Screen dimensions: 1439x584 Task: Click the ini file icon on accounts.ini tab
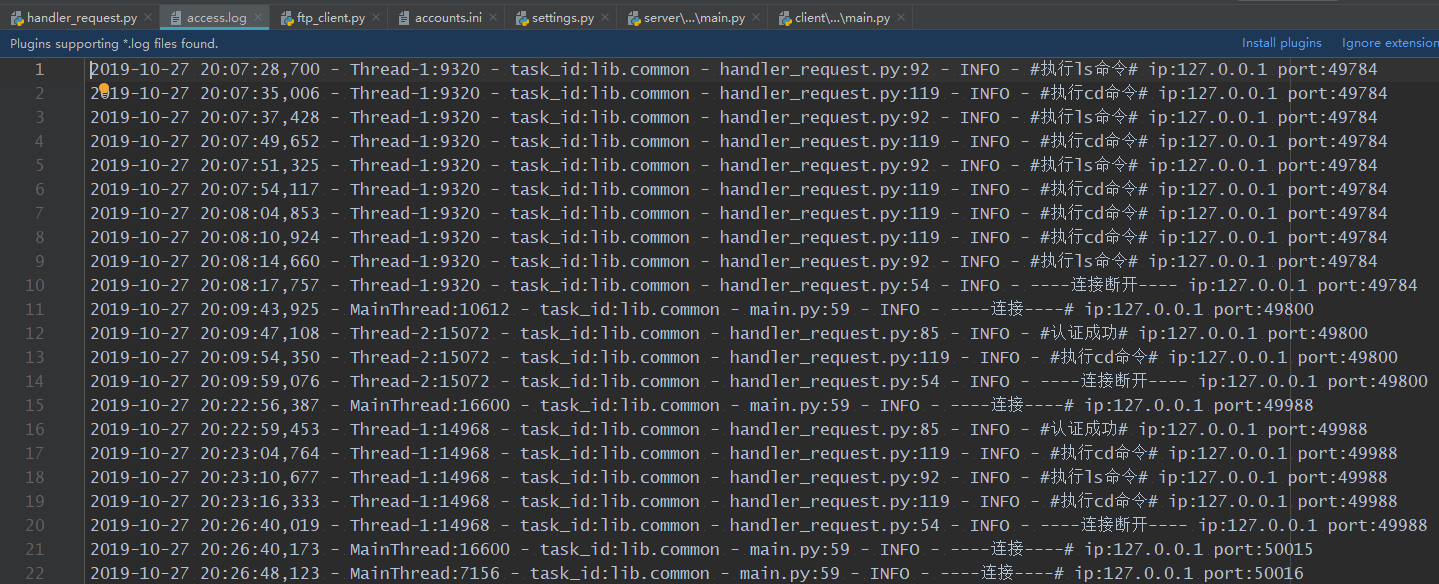(404, 18)
